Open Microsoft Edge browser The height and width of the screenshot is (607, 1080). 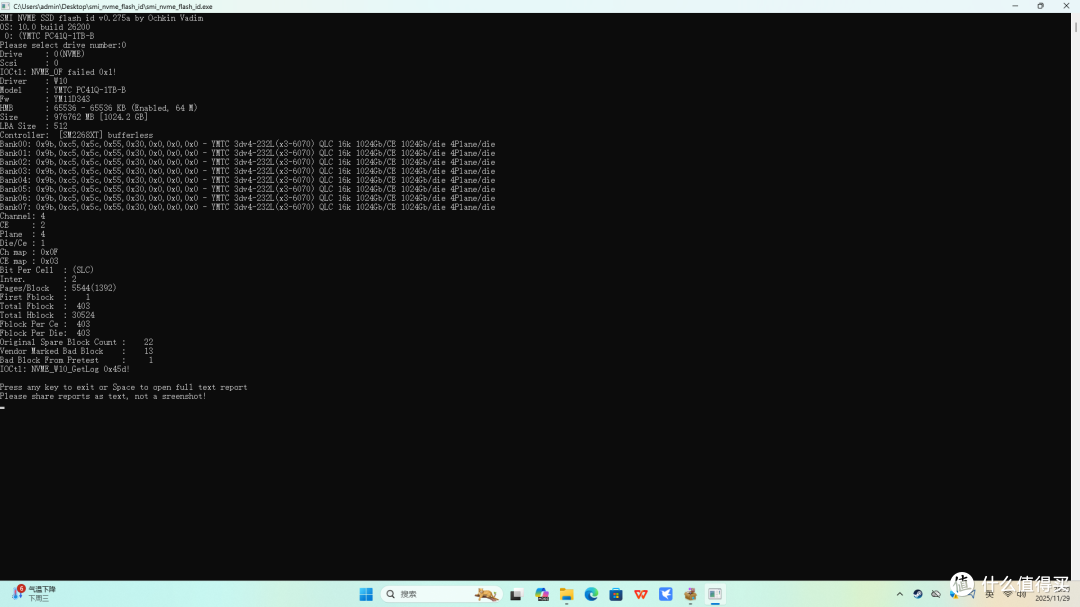(592, 594)
